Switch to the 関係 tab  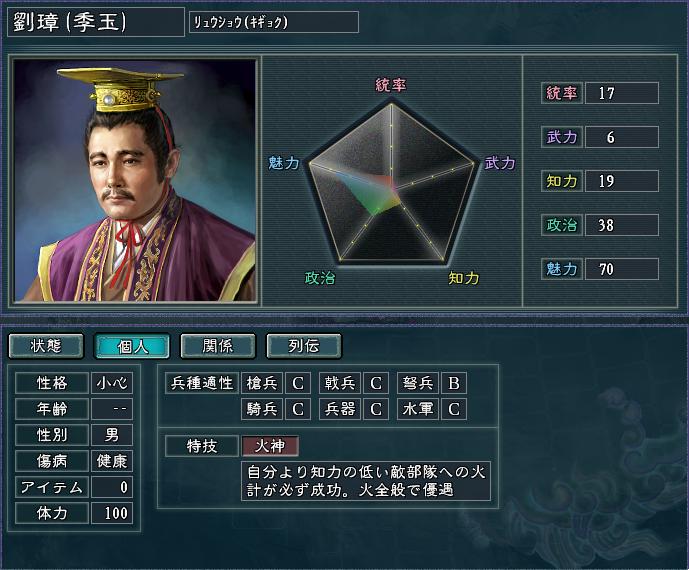coord(218,346)
